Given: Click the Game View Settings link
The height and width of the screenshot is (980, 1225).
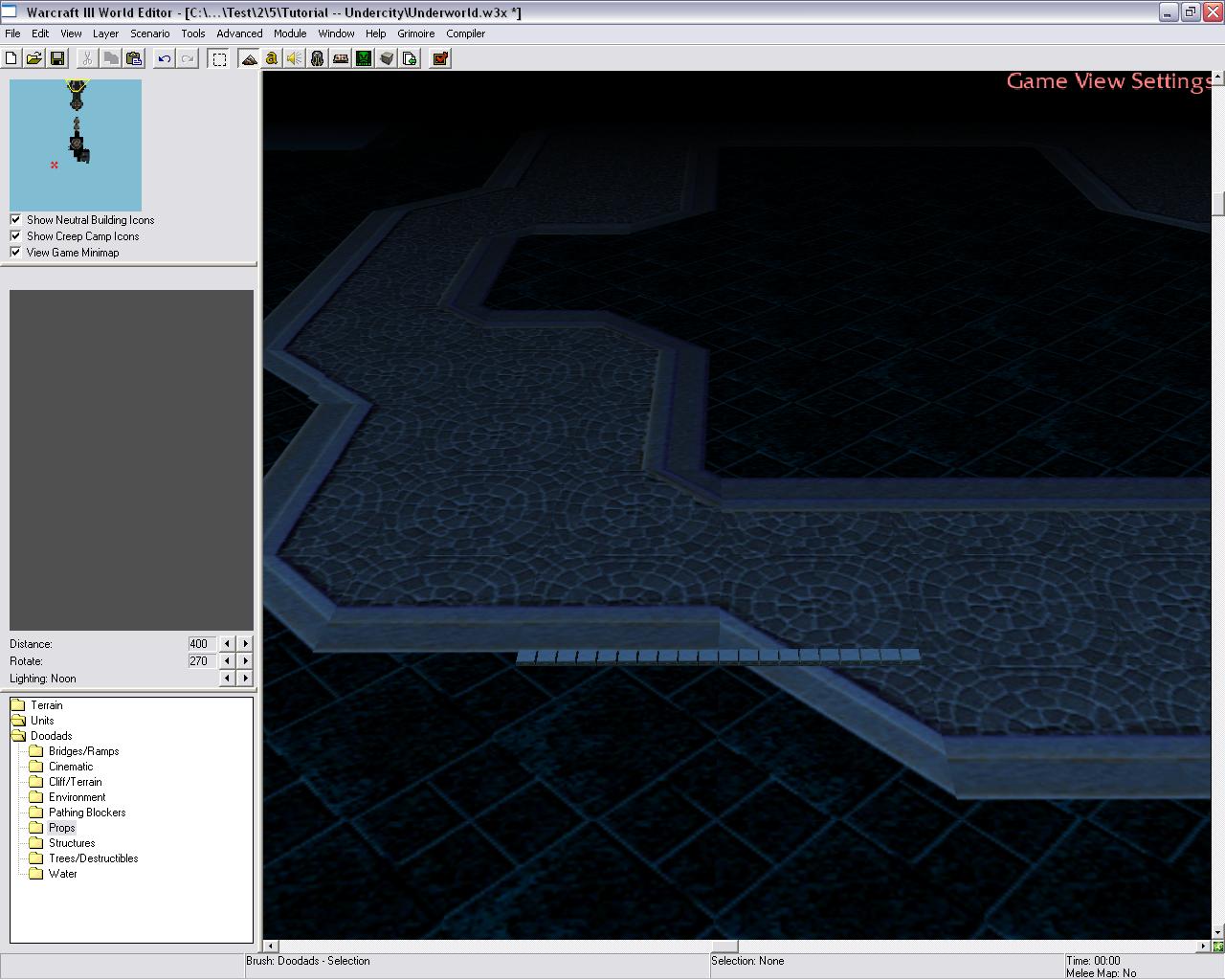Looking at the screenshot, I should 1107,81.
